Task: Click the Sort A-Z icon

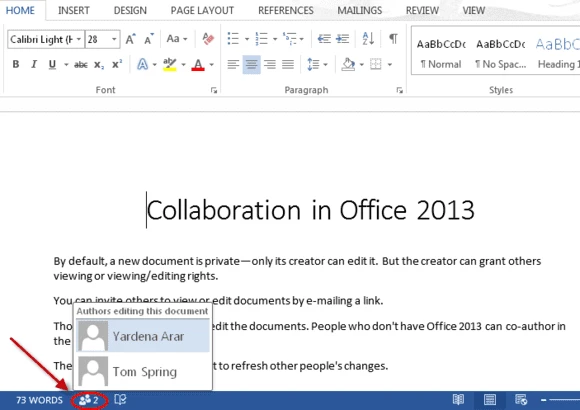Action: pos(368,38)
